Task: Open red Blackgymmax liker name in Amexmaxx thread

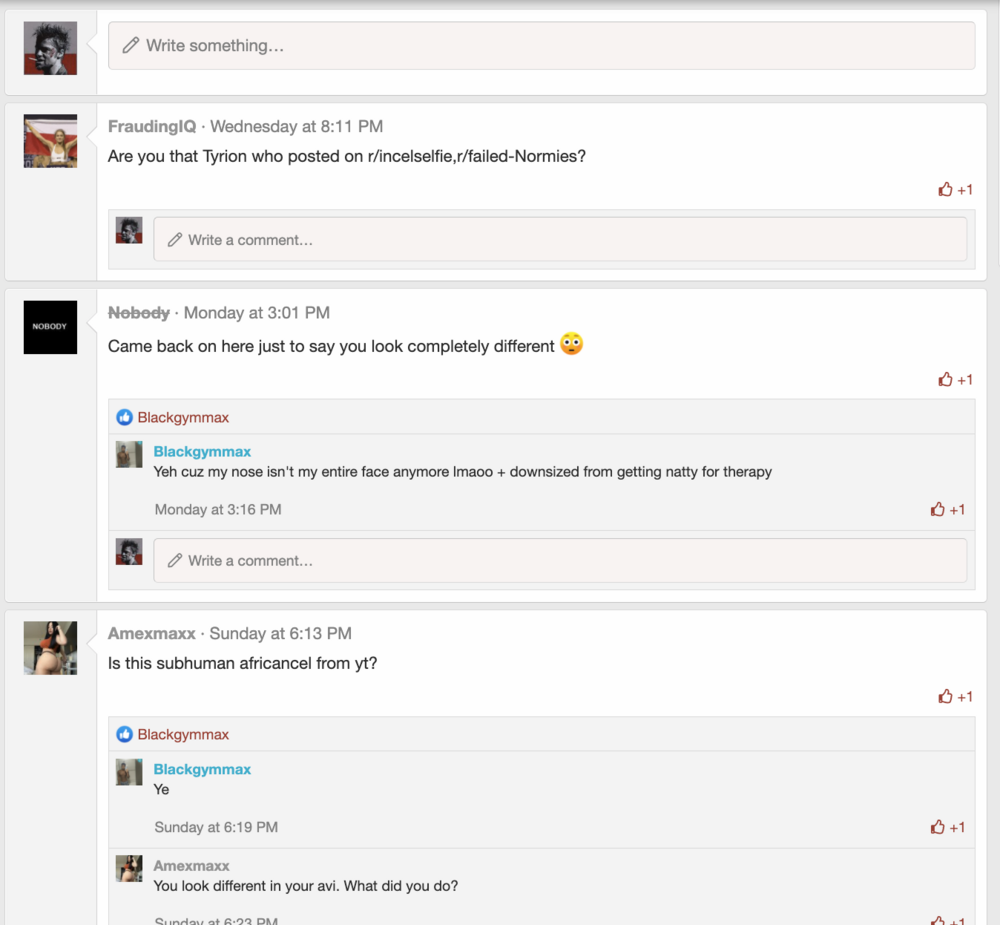Action: pyautogui.click(x=183, y=734)
